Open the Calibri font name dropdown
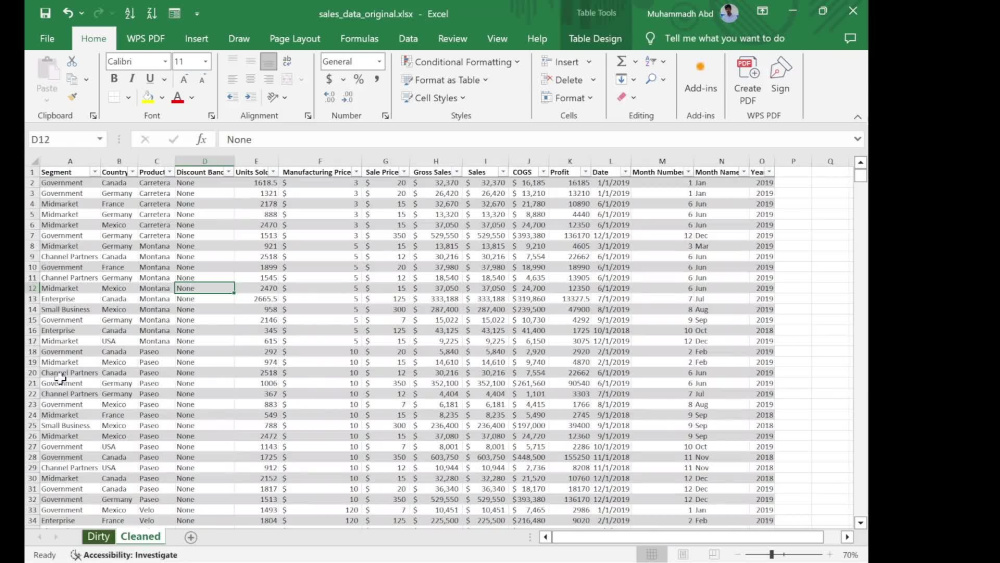Screen dimensions: 1000x563 (x=165, y=61)
